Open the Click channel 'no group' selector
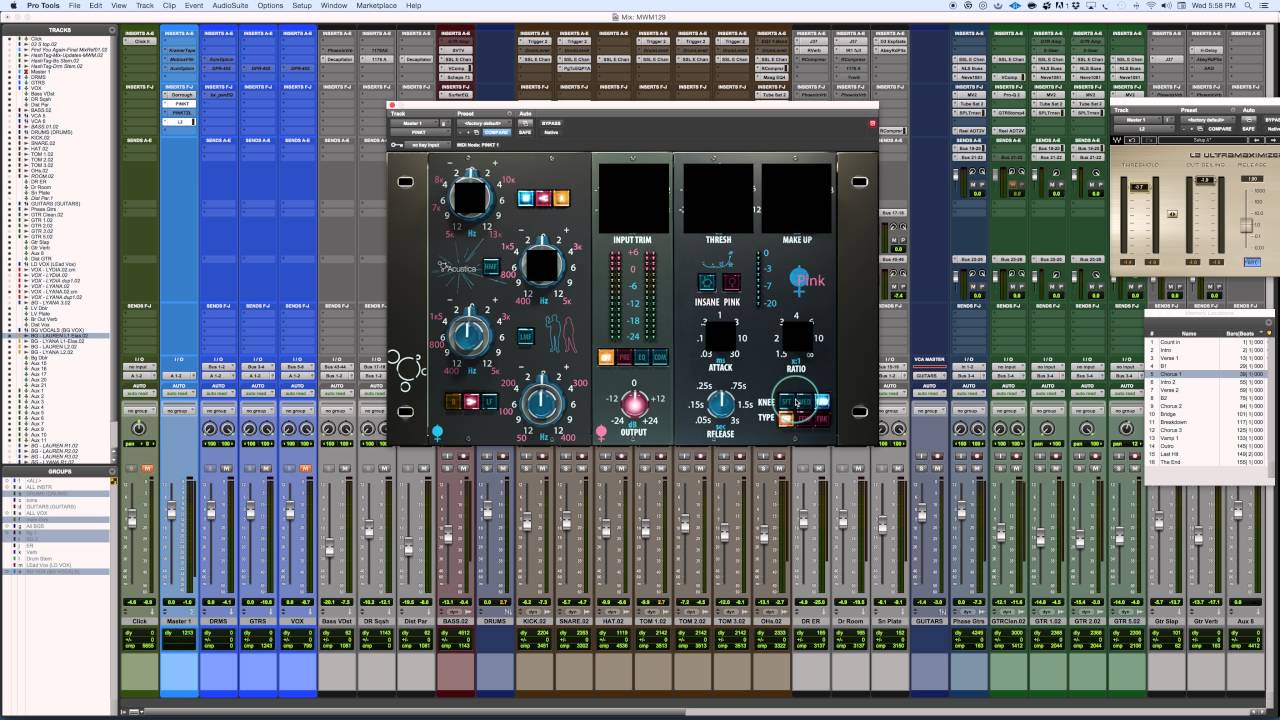This screenshot has width=1280, height=720. point(139,411)
